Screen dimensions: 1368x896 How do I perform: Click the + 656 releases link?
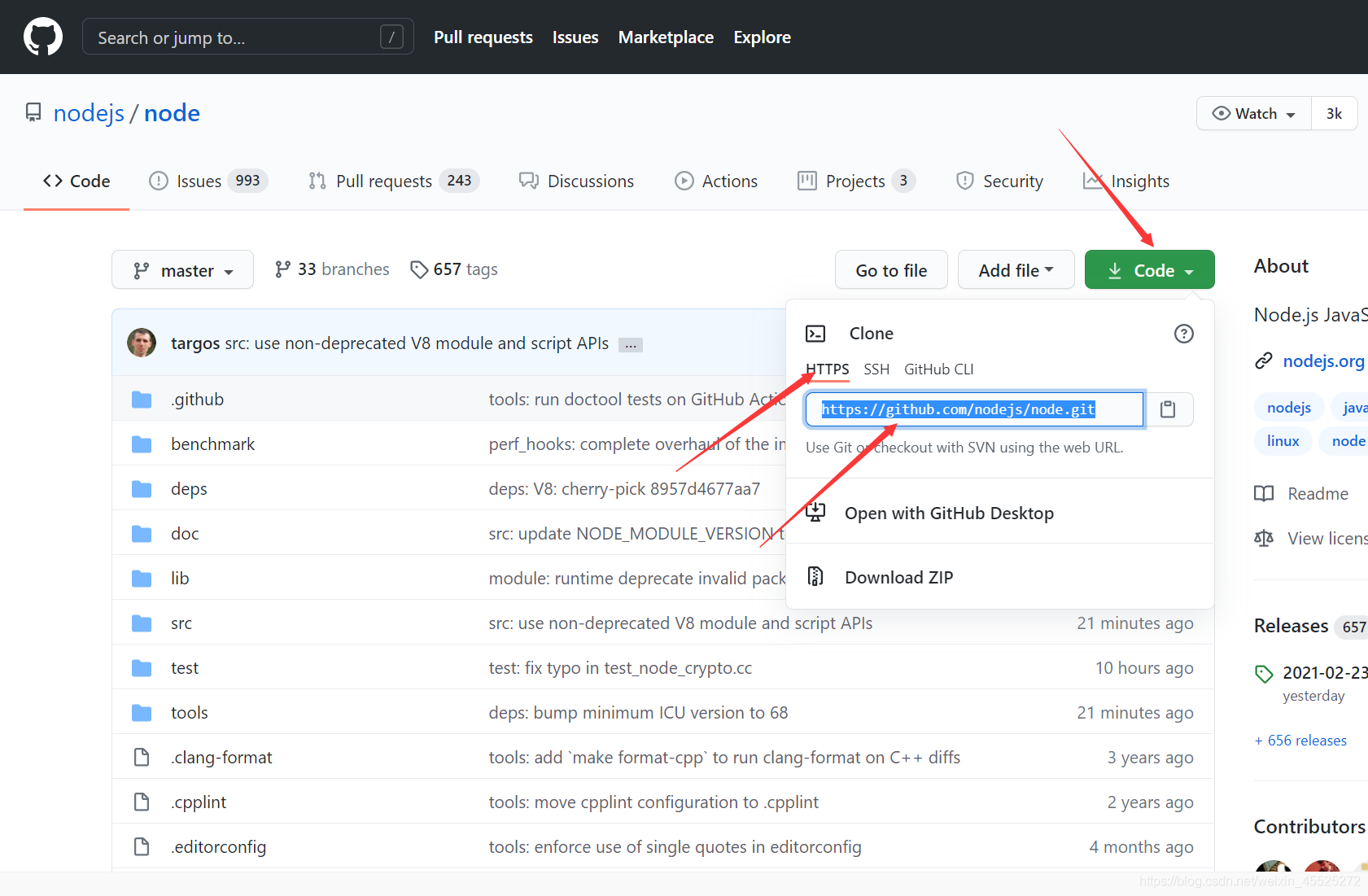coord(1300,741)
